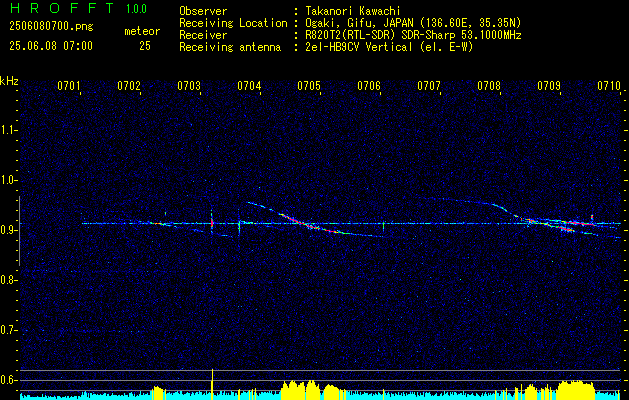Click the 2el-HB9CV Vertical antenna text
The height and width of the screenshot is (400, 629).
pos(389,47)
